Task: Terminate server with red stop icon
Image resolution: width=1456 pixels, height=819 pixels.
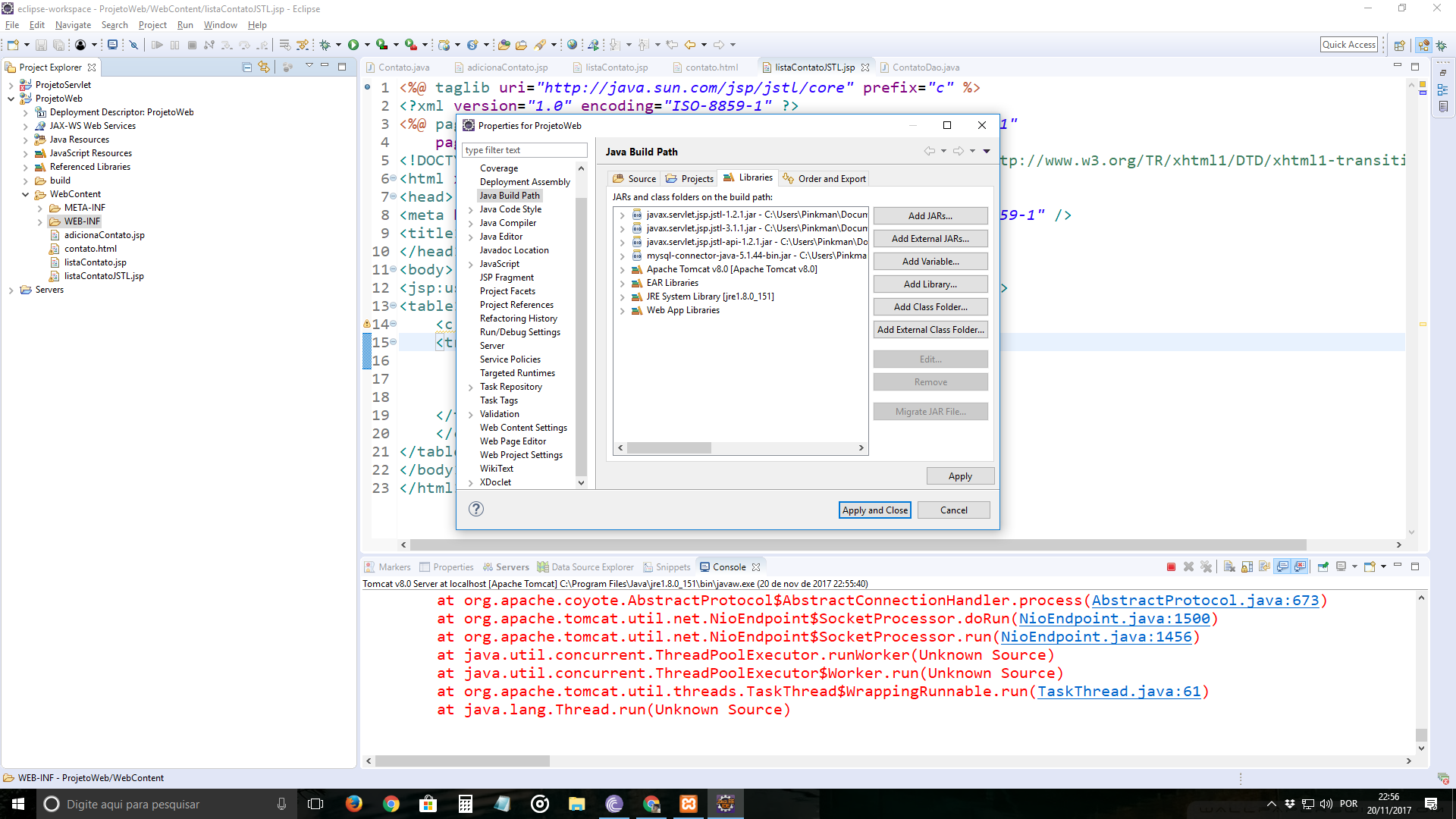Action: (x=1171, y=567)
